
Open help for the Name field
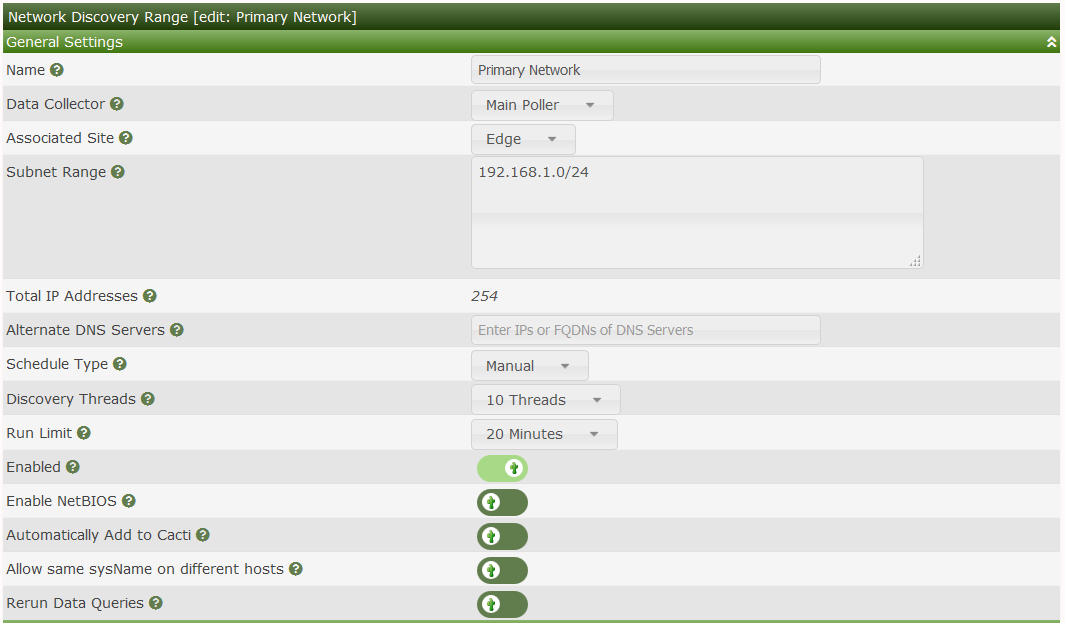(56, 70)
